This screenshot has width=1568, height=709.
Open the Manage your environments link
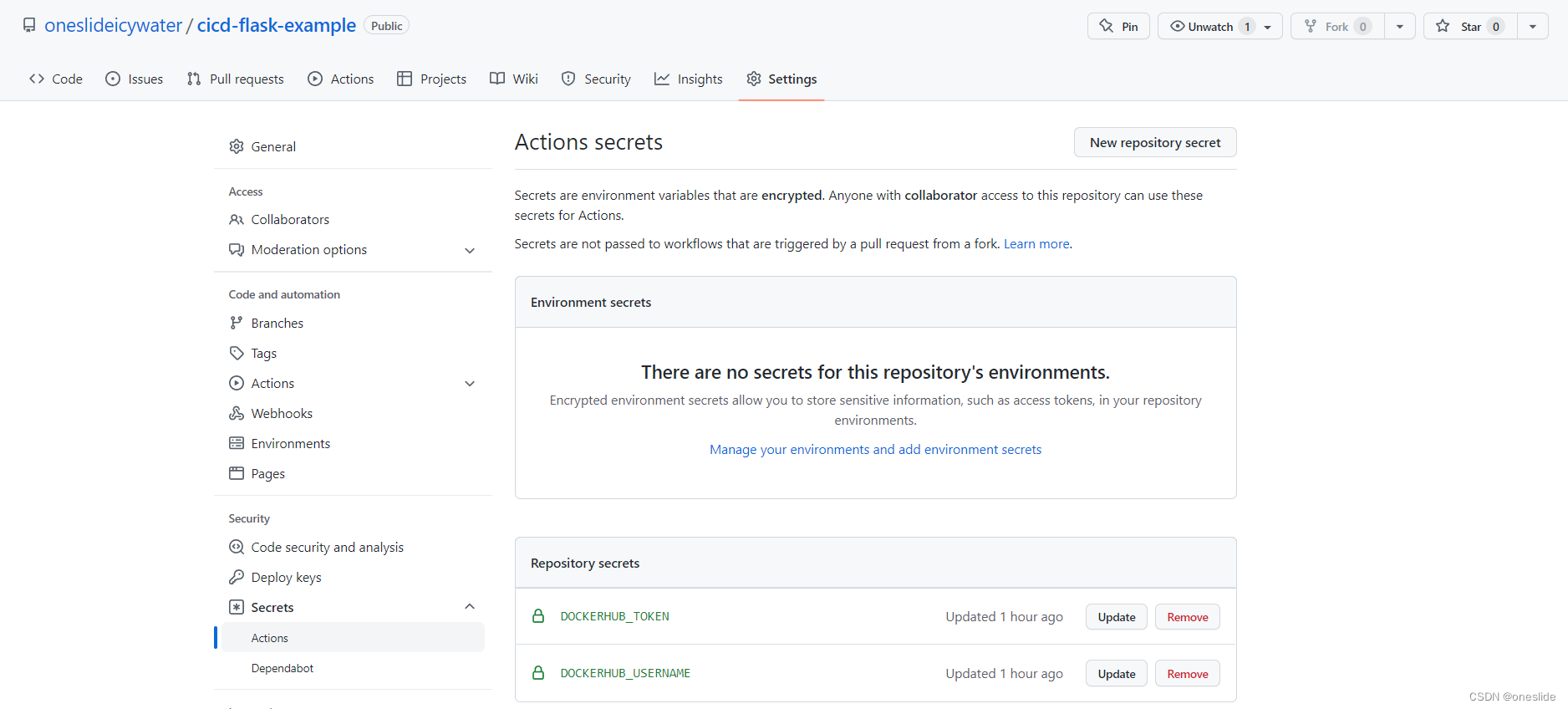(875, 450)
